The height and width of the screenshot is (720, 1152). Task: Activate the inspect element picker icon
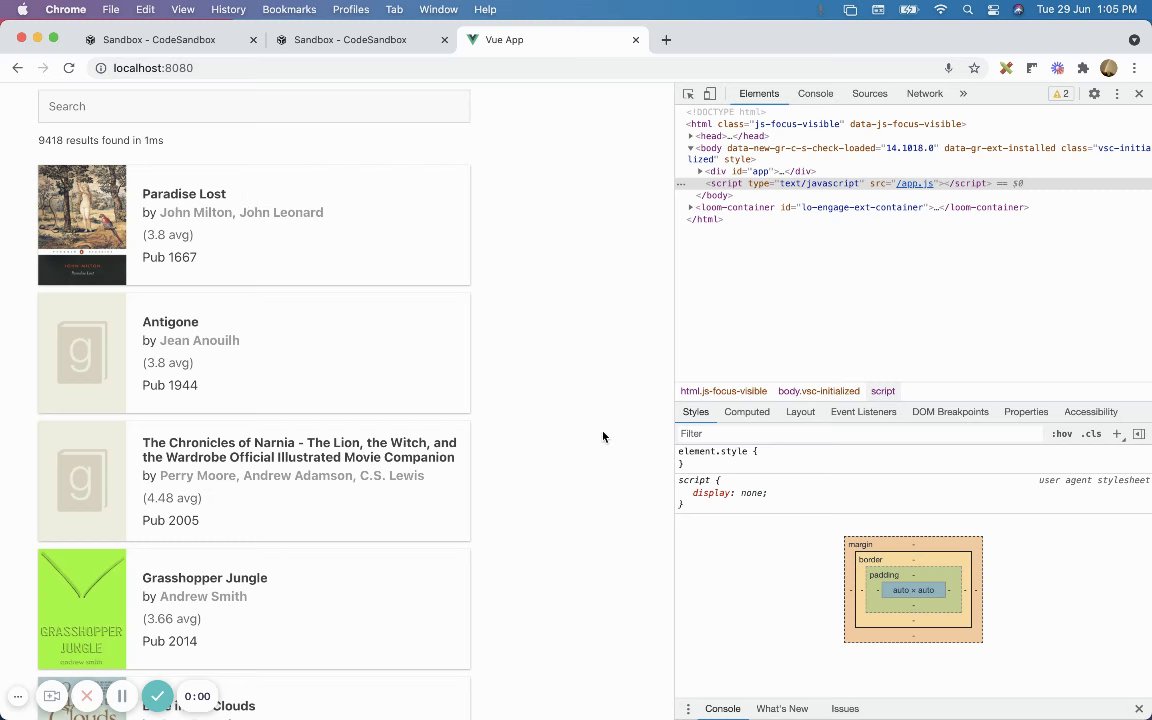688,94
